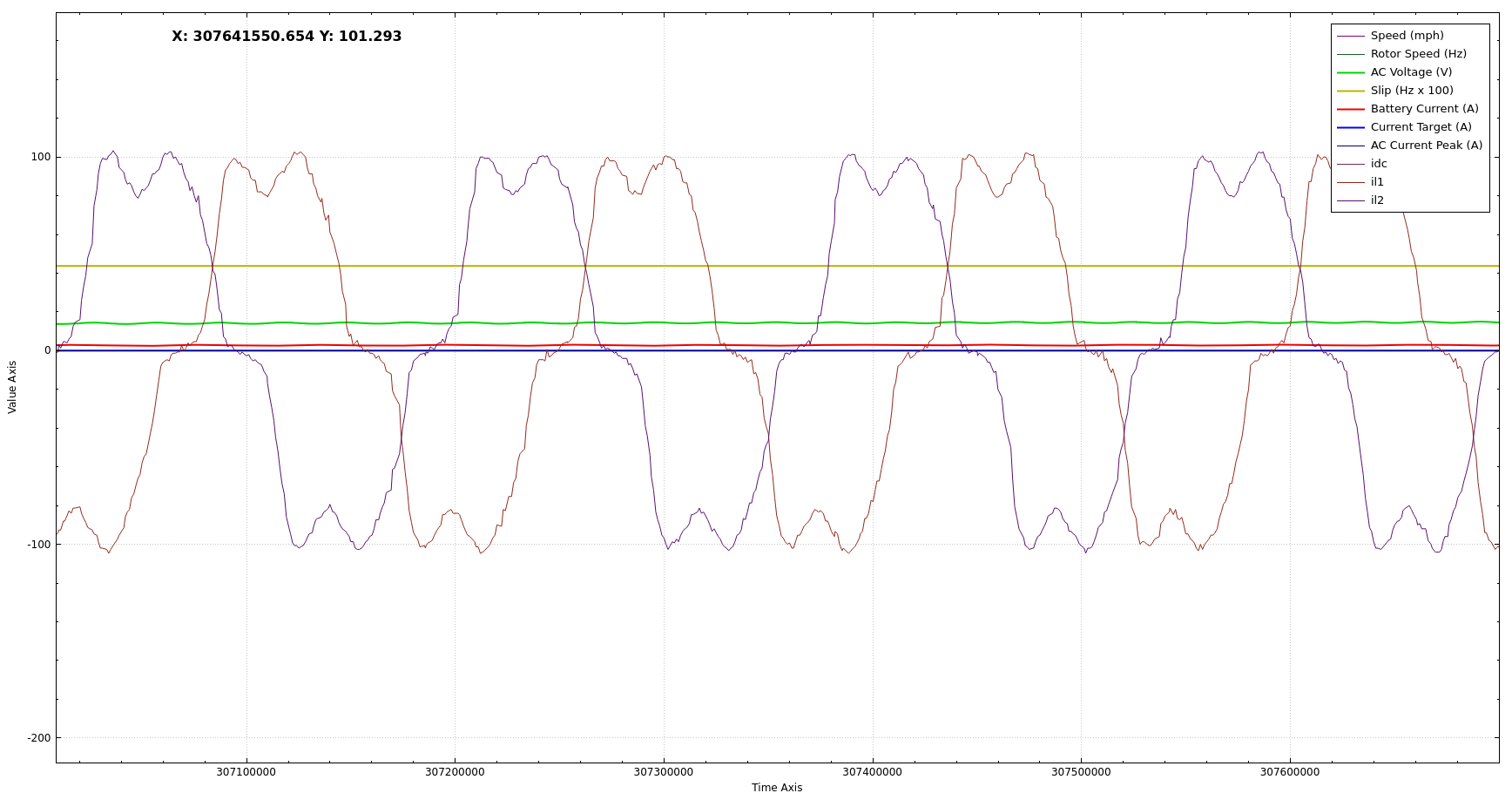Click the vertical "Value Axis" label
Image resolution: width=1512 pixels, height=800 pixels.
point(12,387)
